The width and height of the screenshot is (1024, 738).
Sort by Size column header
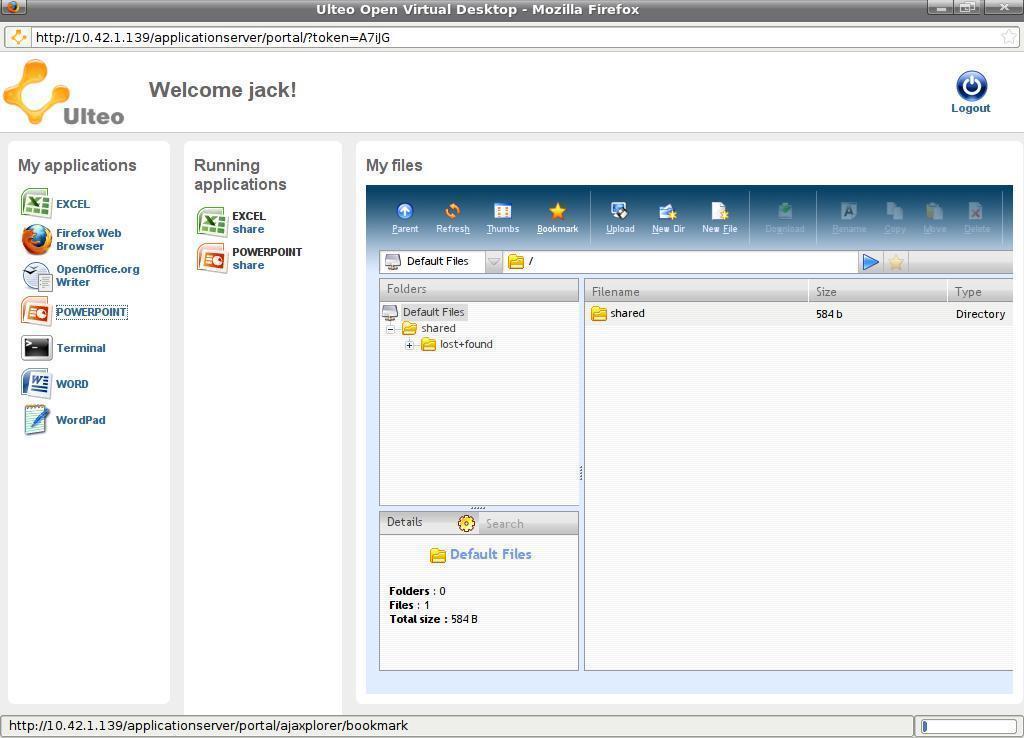pyautogui.click(x=878, y=291)
